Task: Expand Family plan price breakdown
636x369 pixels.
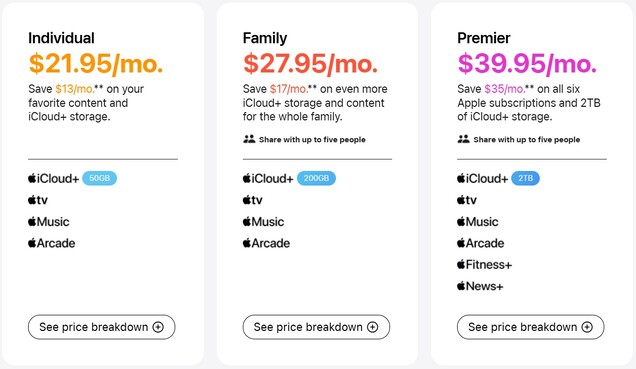Action: coord(316,327)
